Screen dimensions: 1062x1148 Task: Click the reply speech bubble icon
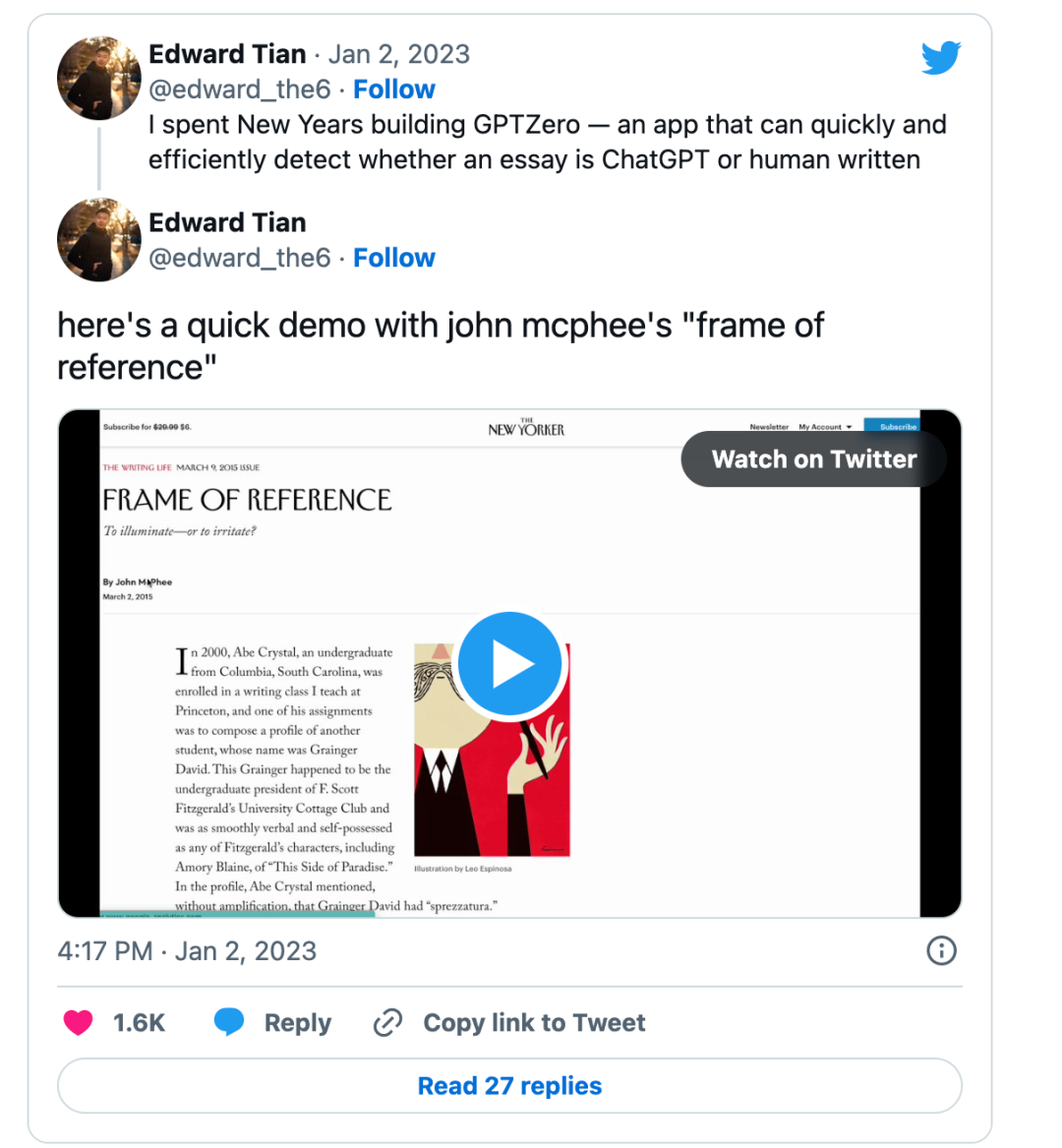coord(229,1023)
